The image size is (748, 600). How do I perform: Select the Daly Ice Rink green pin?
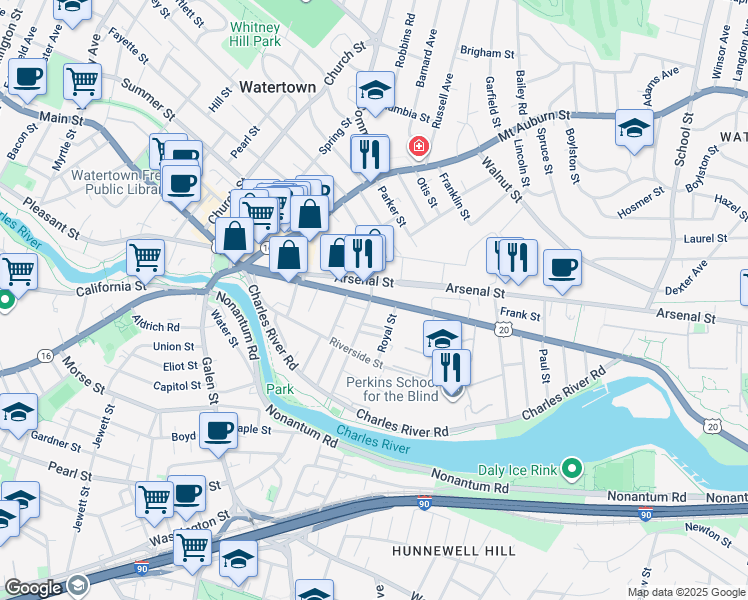click(572, 469)
